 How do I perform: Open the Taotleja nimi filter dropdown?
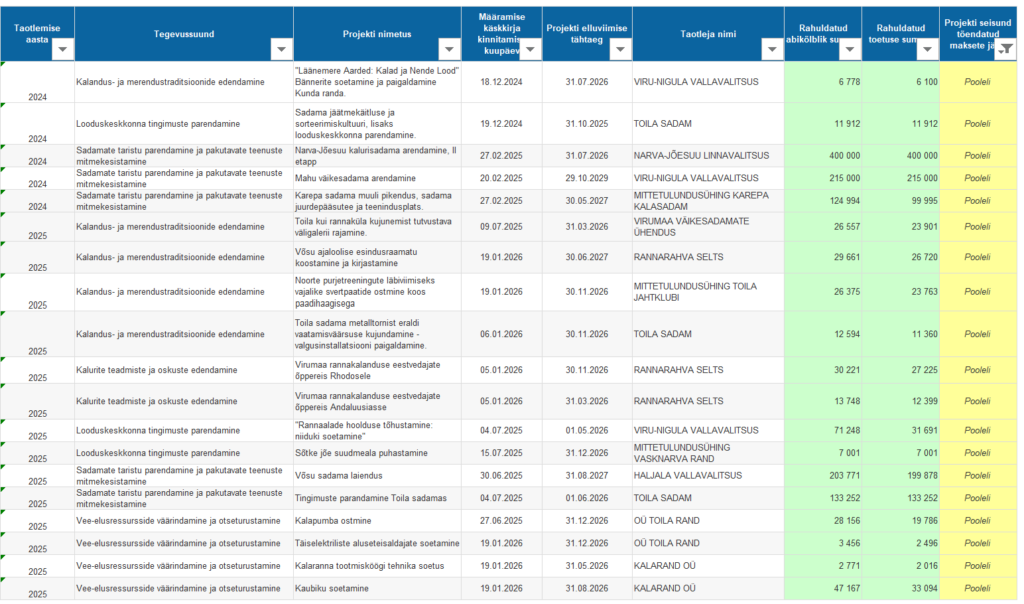[772, 49]
